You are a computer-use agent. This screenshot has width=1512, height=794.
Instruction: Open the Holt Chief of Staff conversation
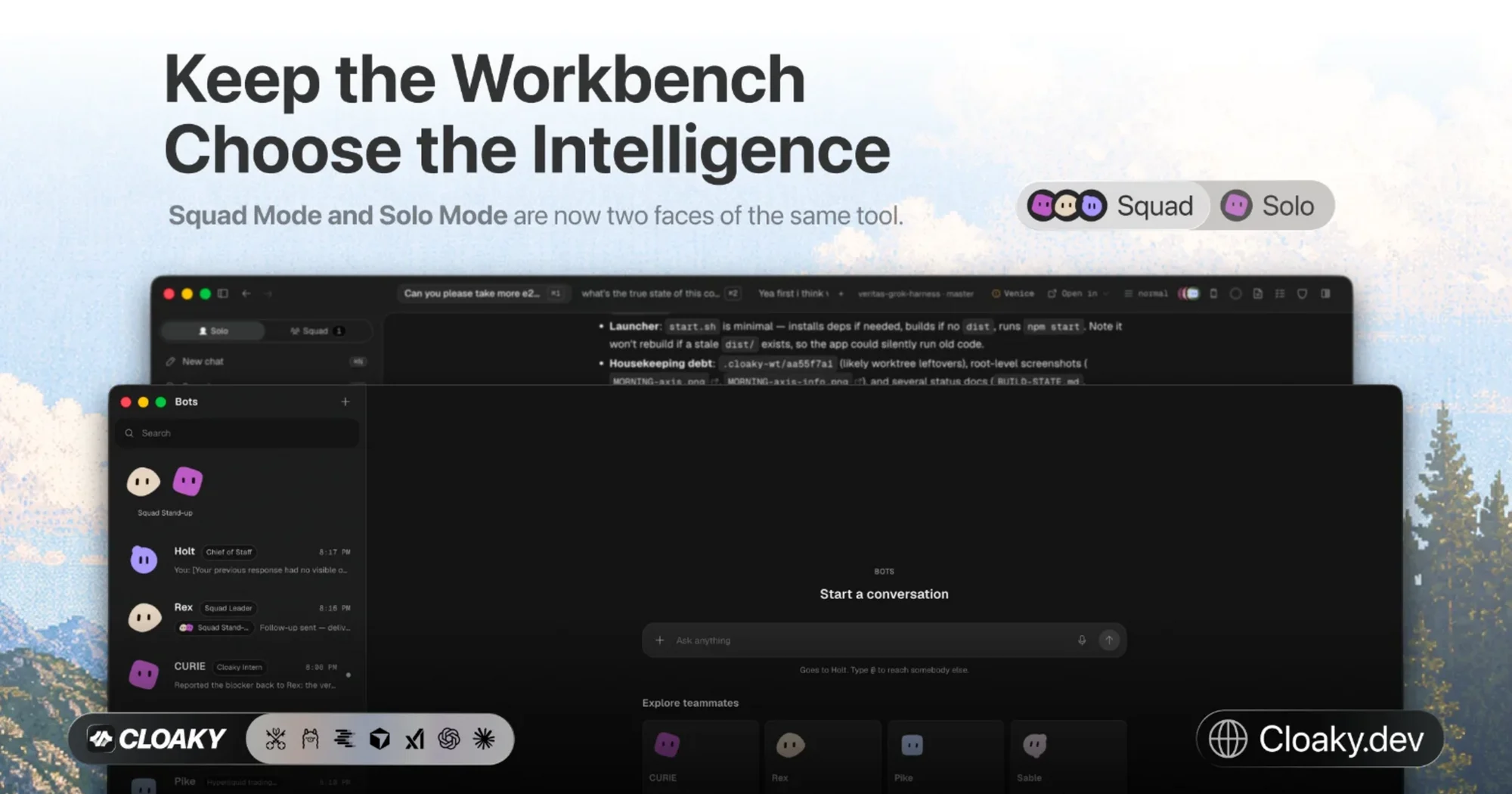click(x=237, y=560)
